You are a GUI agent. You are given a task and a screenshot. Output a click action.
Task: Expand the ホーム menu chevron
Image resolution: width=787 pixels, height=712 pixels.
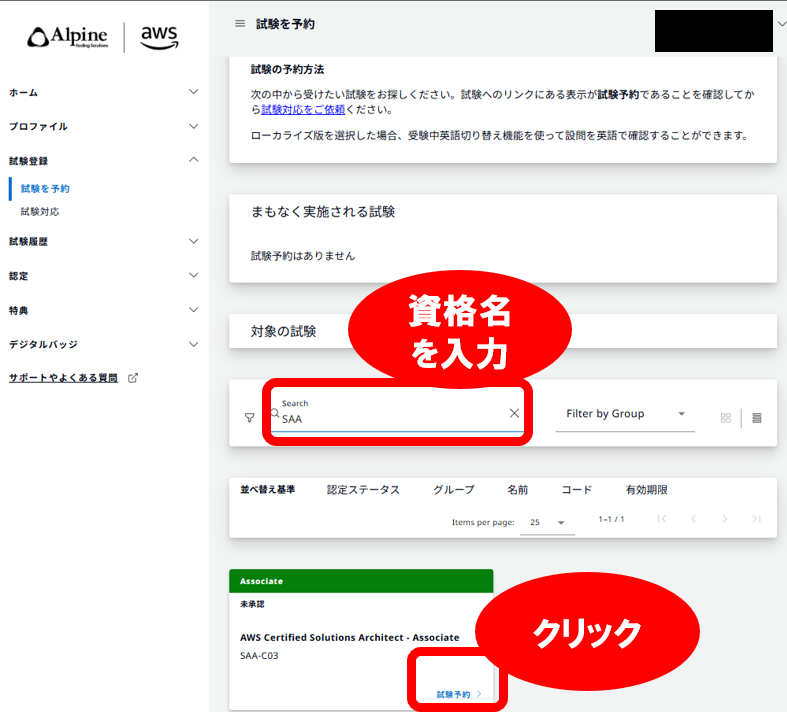point(193,92)
